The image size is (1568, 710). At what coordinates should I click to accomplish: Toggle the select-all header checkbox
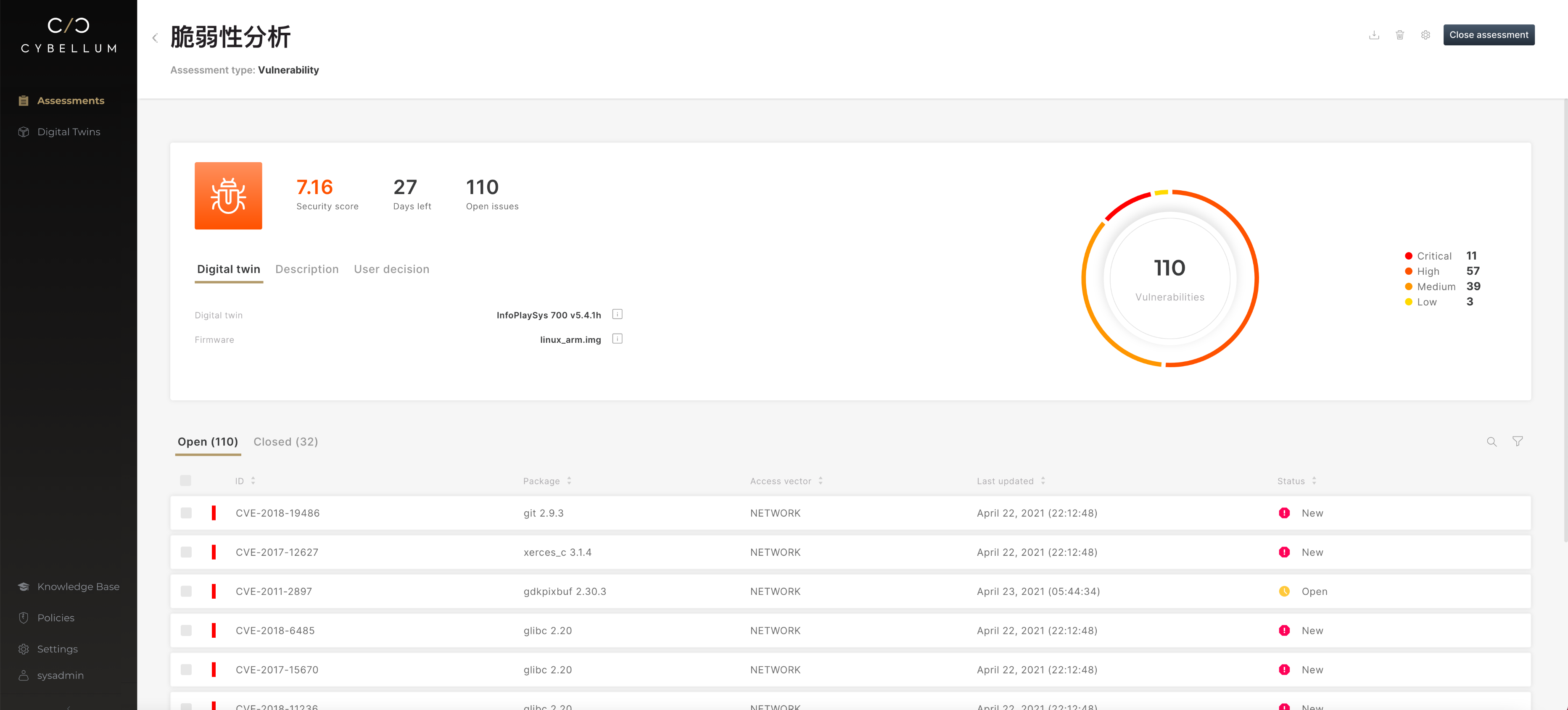point(186,481)
